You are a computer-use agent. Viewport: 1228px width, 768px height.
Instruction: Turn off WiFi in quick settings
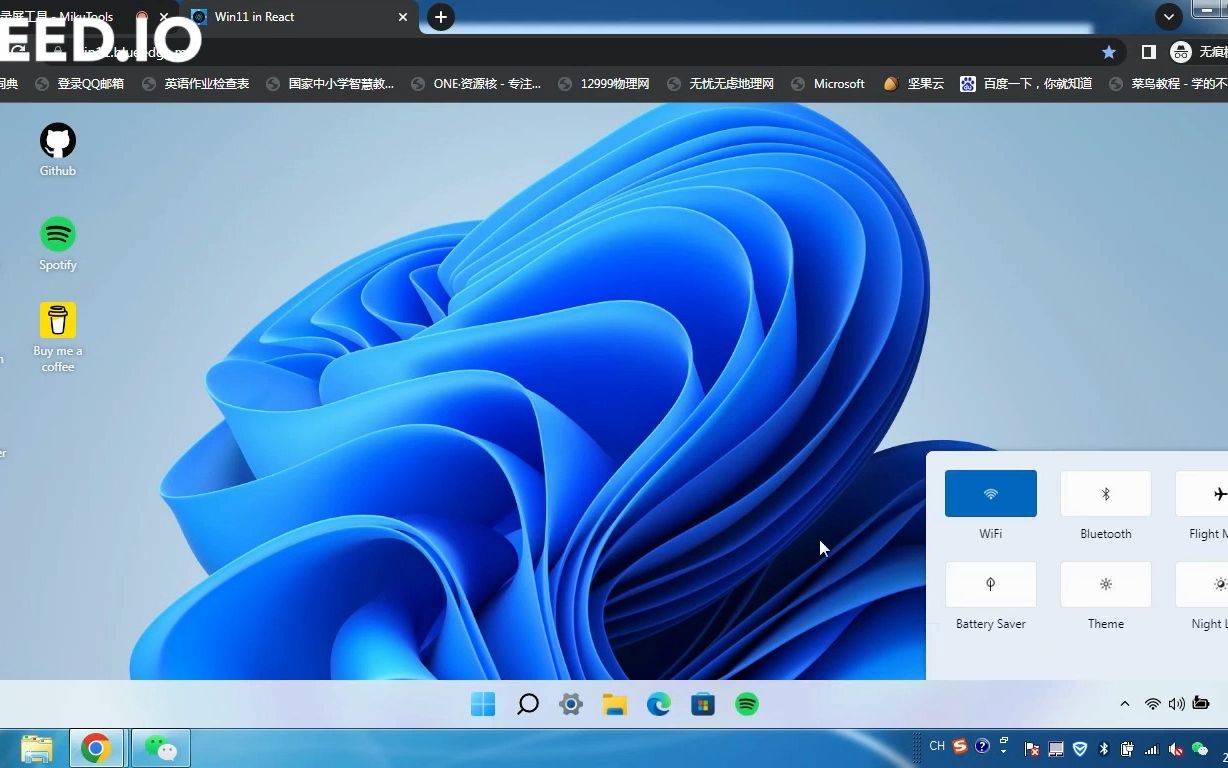tap(990, 493)
